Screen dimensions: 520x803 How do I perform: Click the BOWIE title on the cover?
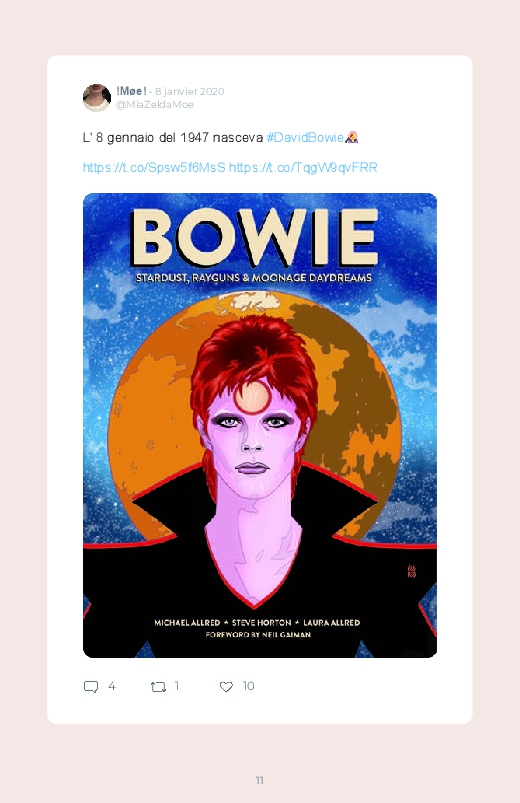(x=255, y=237)
